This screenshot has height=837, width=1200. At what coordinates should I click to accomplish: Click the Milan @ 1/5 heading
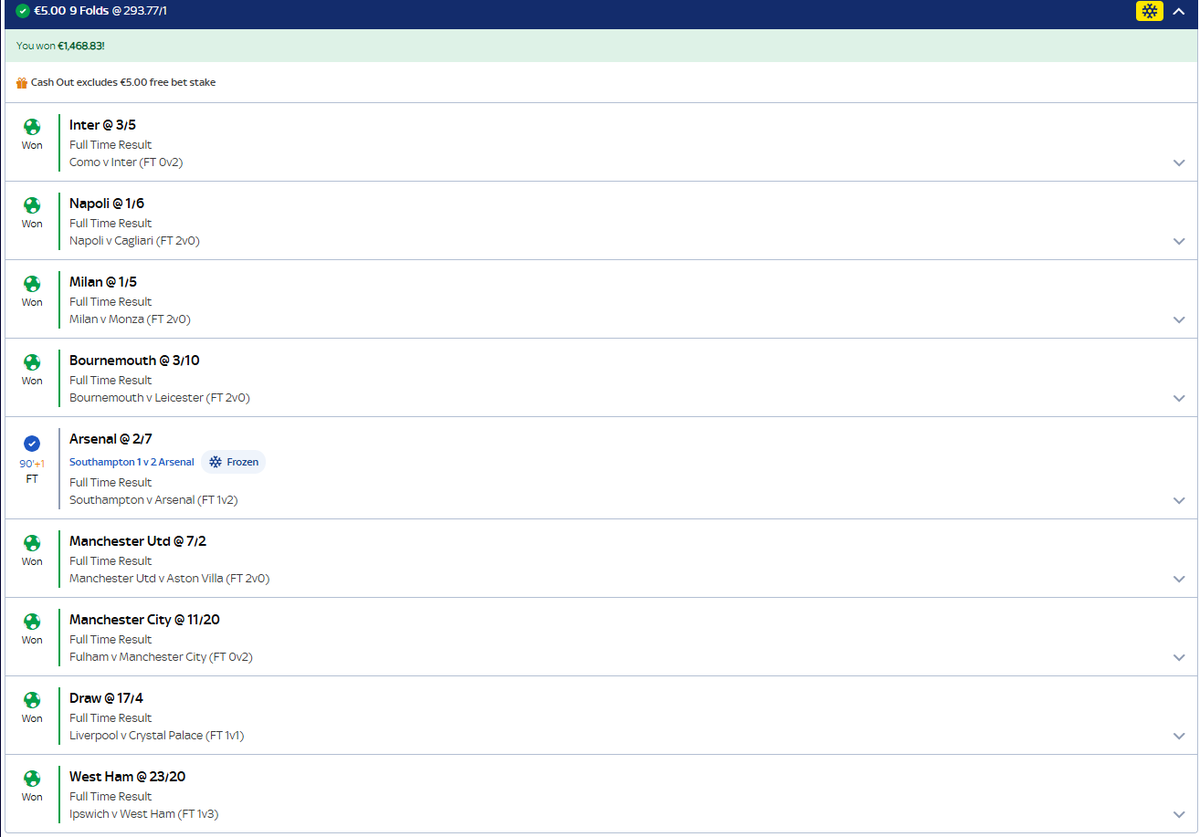(103, 282)
